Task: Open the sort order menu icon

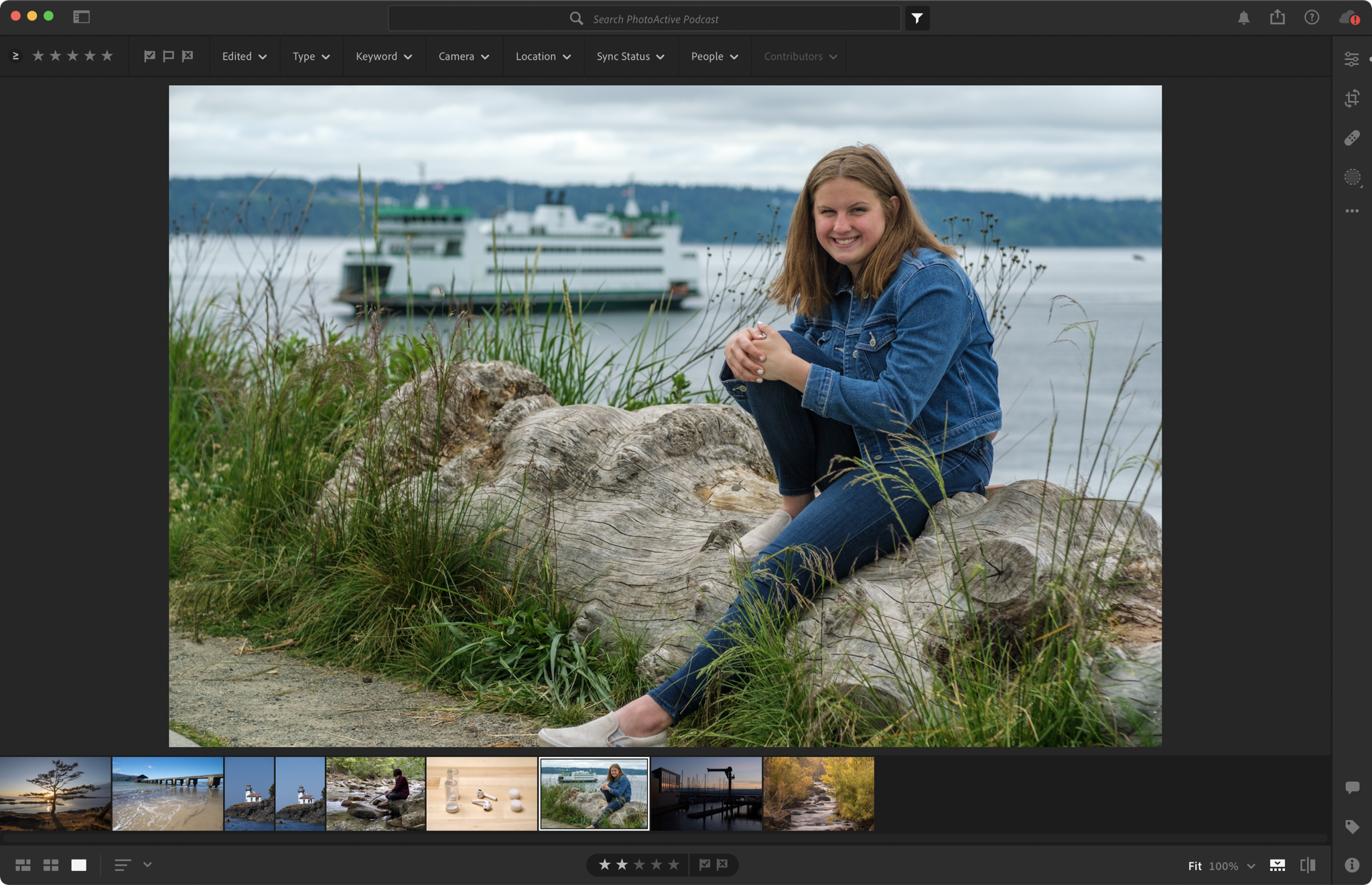Action: coord(123,865)
